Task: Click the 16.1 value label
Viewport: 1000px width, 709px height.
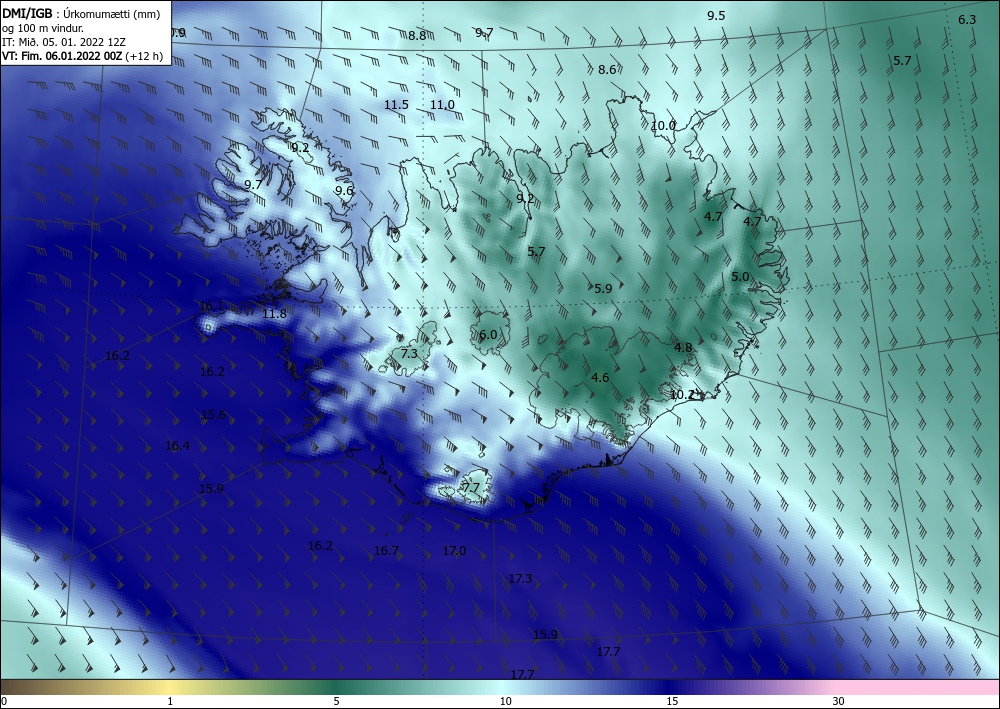Action: pyautogui.click(x=211, y=305)
